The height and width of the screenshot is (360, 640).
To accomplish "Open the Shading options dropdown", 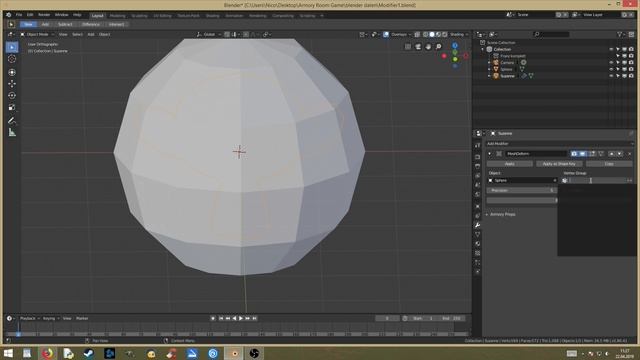I will click(459, 34).
